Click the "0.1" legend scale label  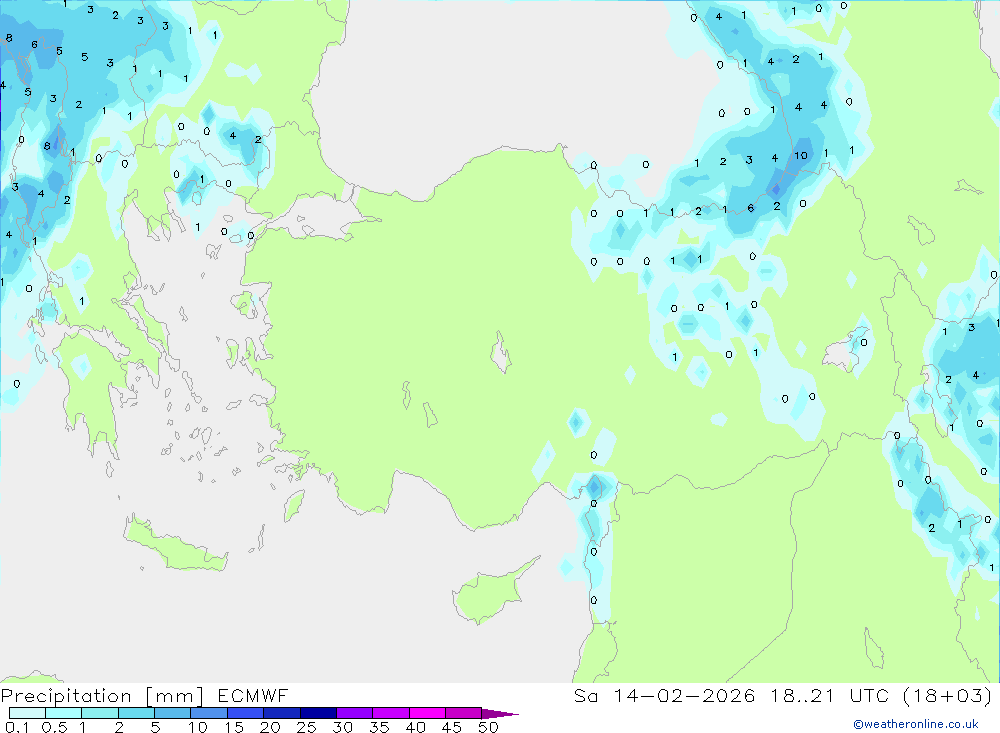17,727
